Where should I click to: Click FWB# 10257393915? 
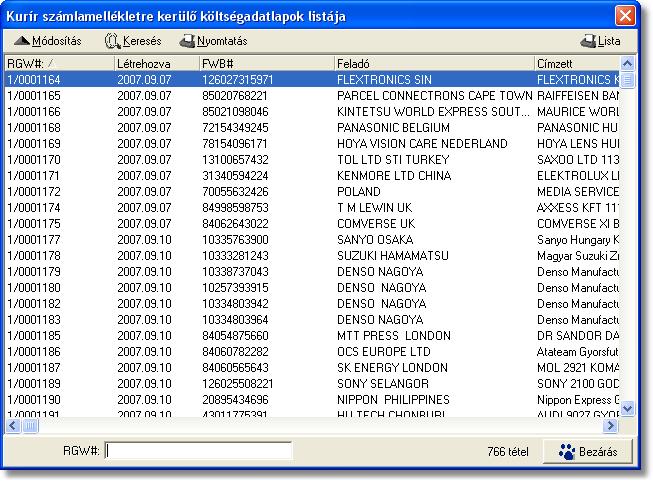(x=235, y=287)
